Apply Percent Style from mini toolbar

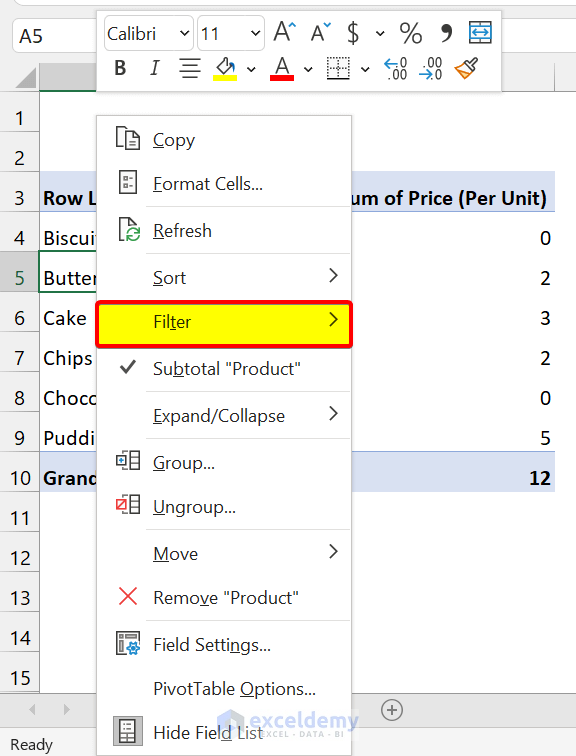411,33
